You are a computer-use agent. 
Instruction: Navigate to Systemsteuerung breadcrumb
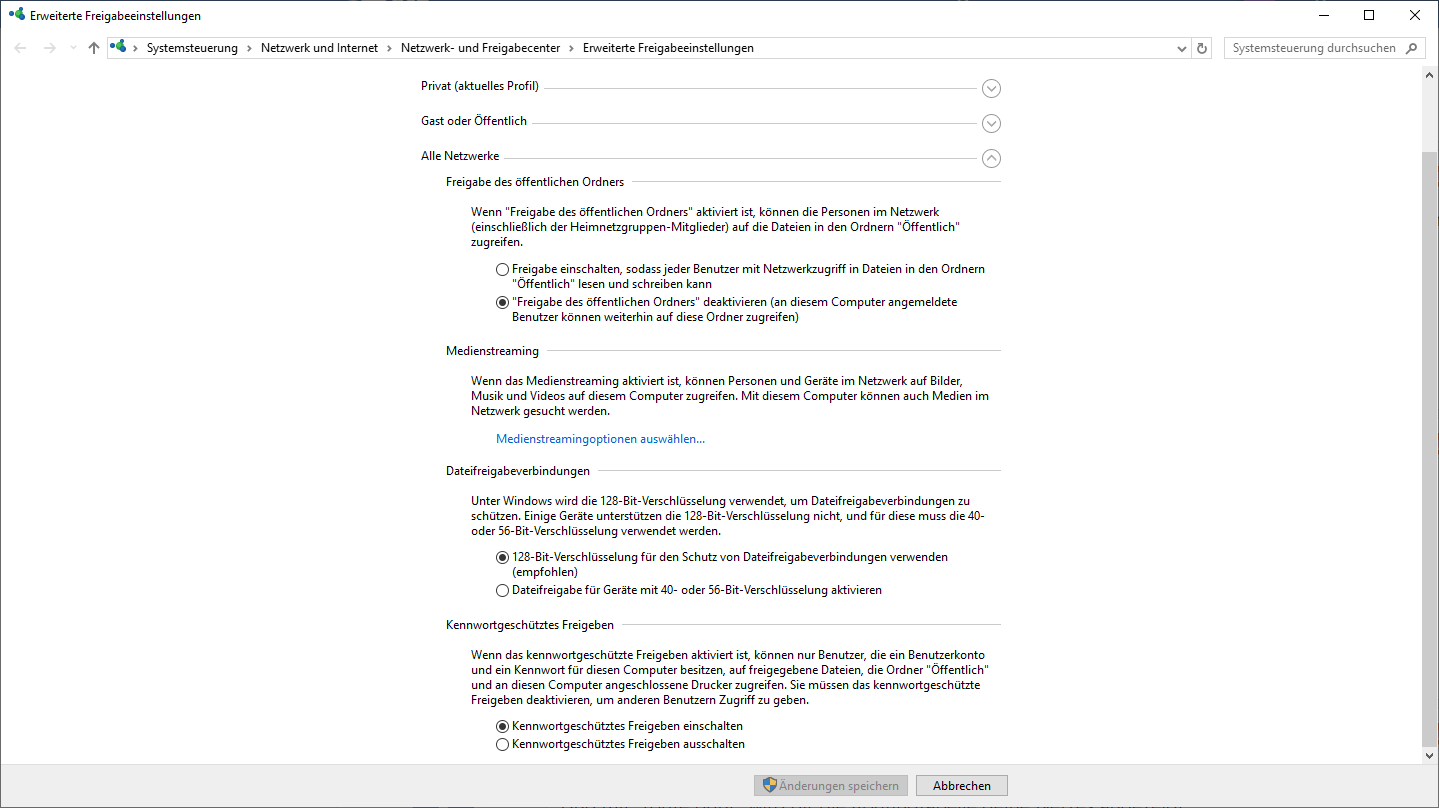(192, 48)
